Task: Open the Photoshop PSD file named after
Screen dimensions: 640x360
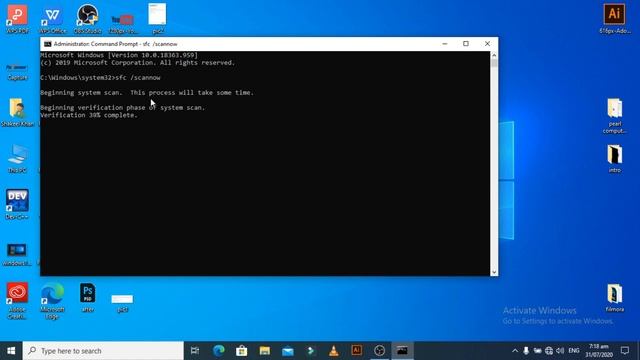Action: 87,297
